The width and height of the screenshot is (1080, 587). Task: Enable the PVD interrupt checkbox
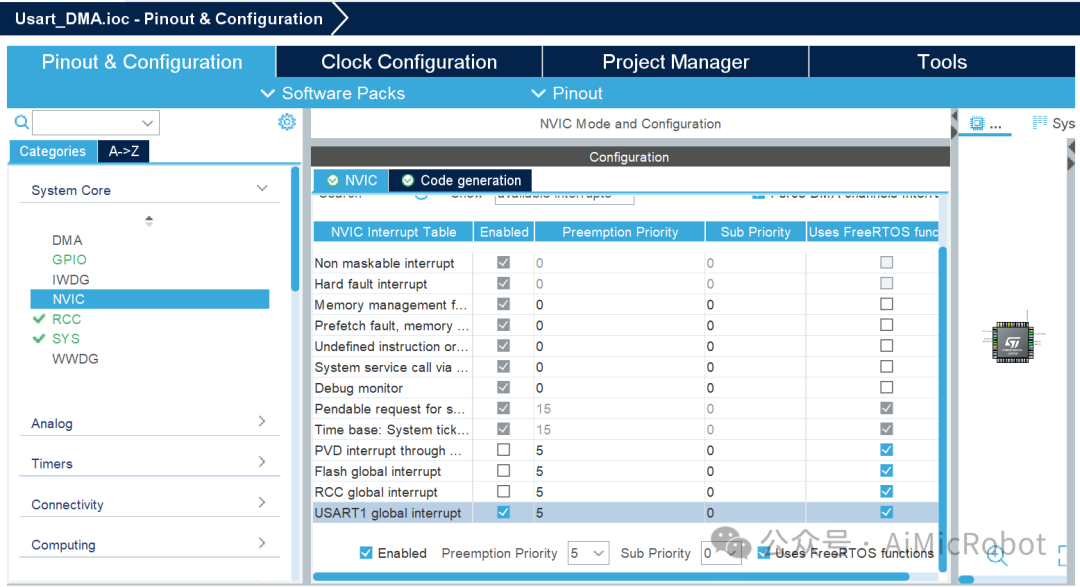503,450
